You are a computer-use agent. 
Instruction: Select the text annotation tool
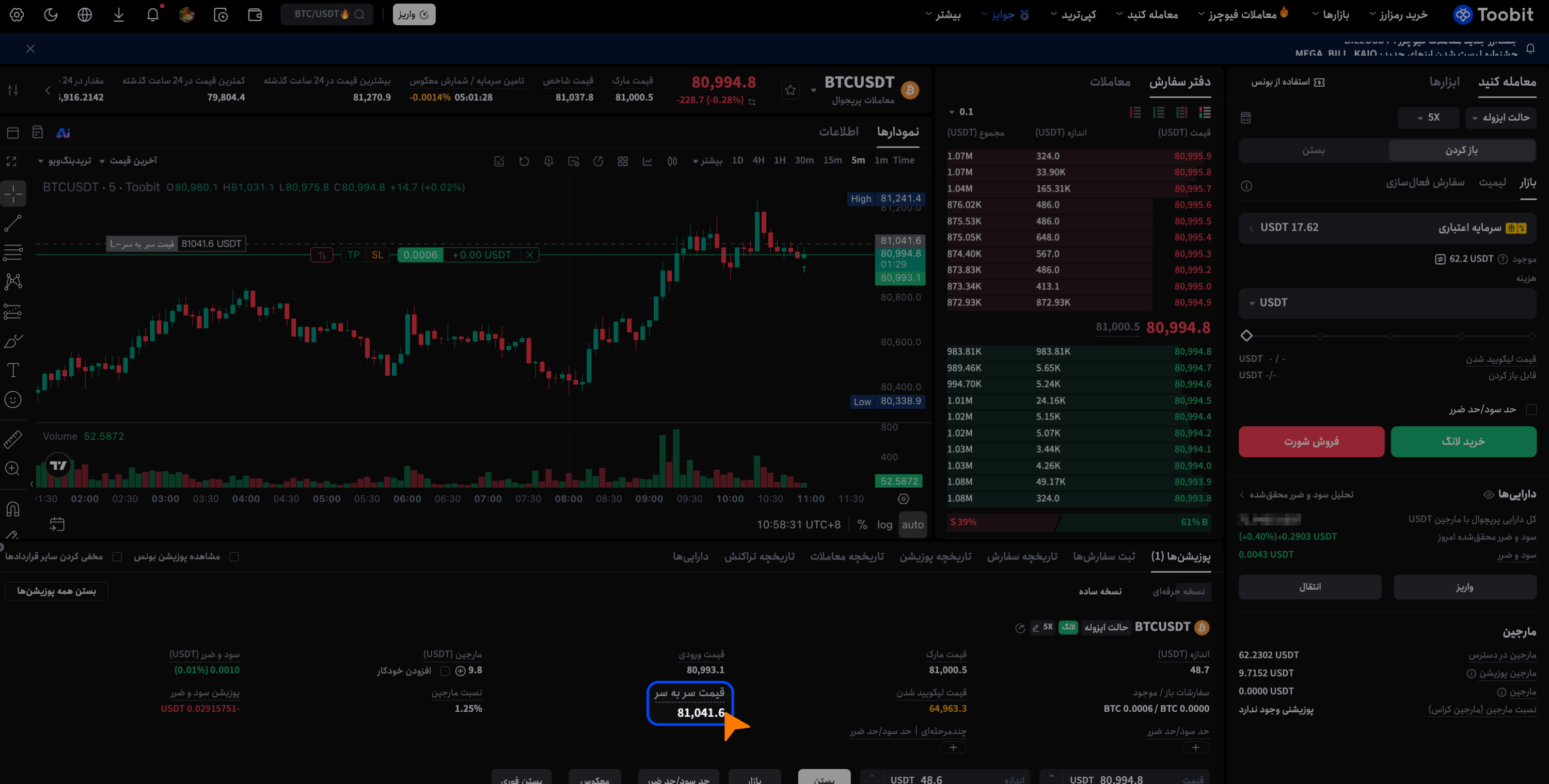(12, 370)
